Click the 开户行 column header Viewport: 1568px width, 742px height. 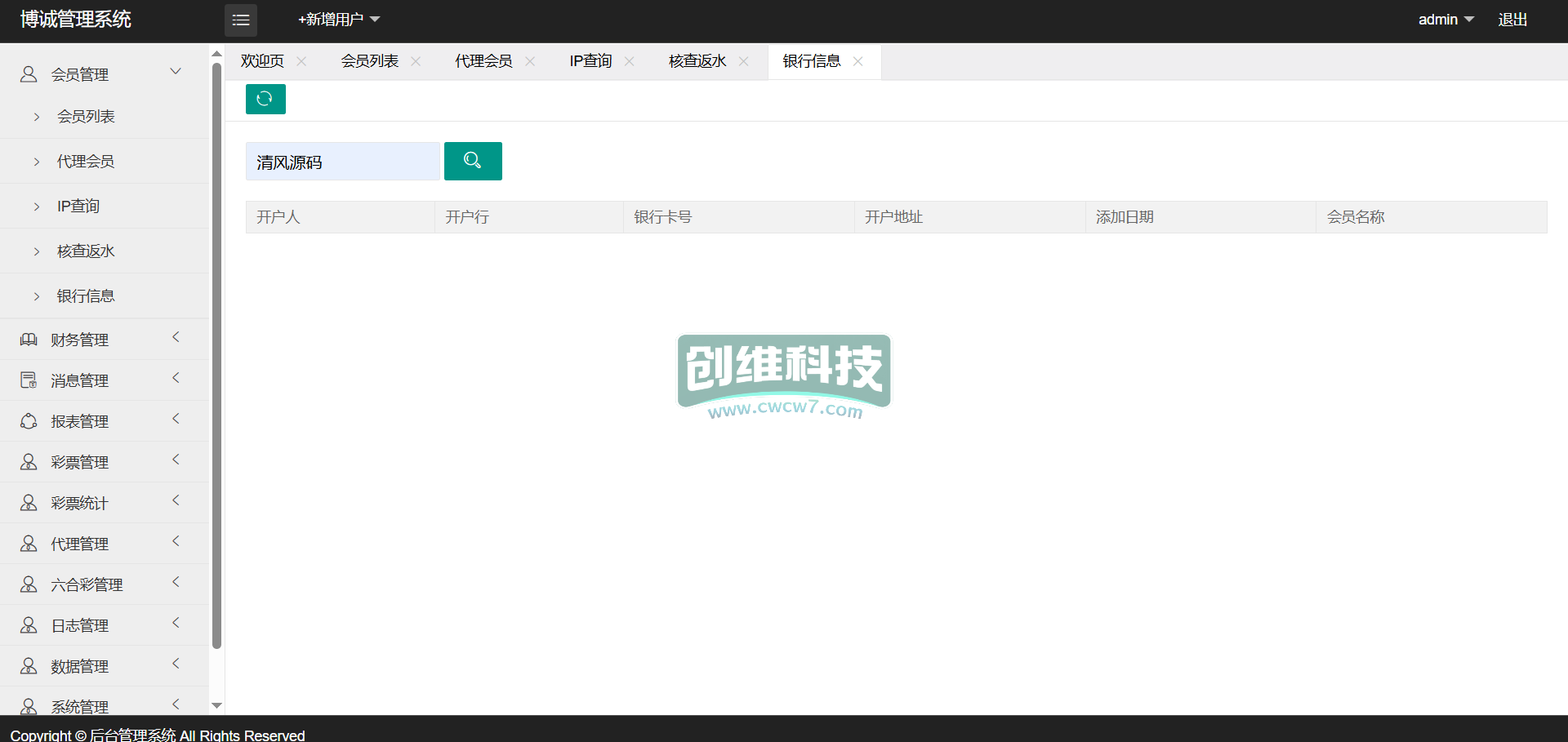tap(529, 217)
